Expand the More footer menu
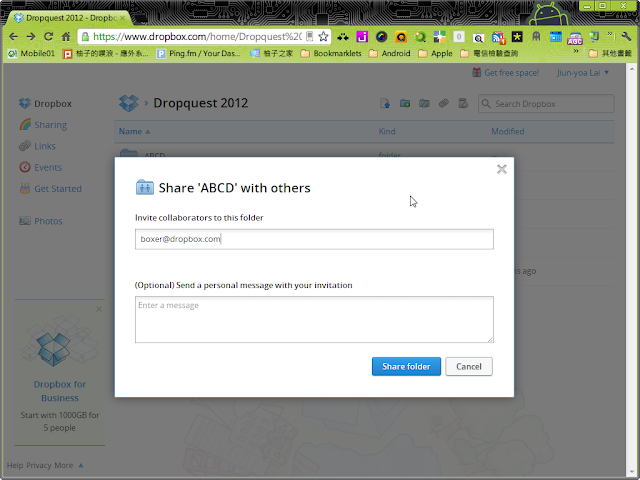 [69, 465]
